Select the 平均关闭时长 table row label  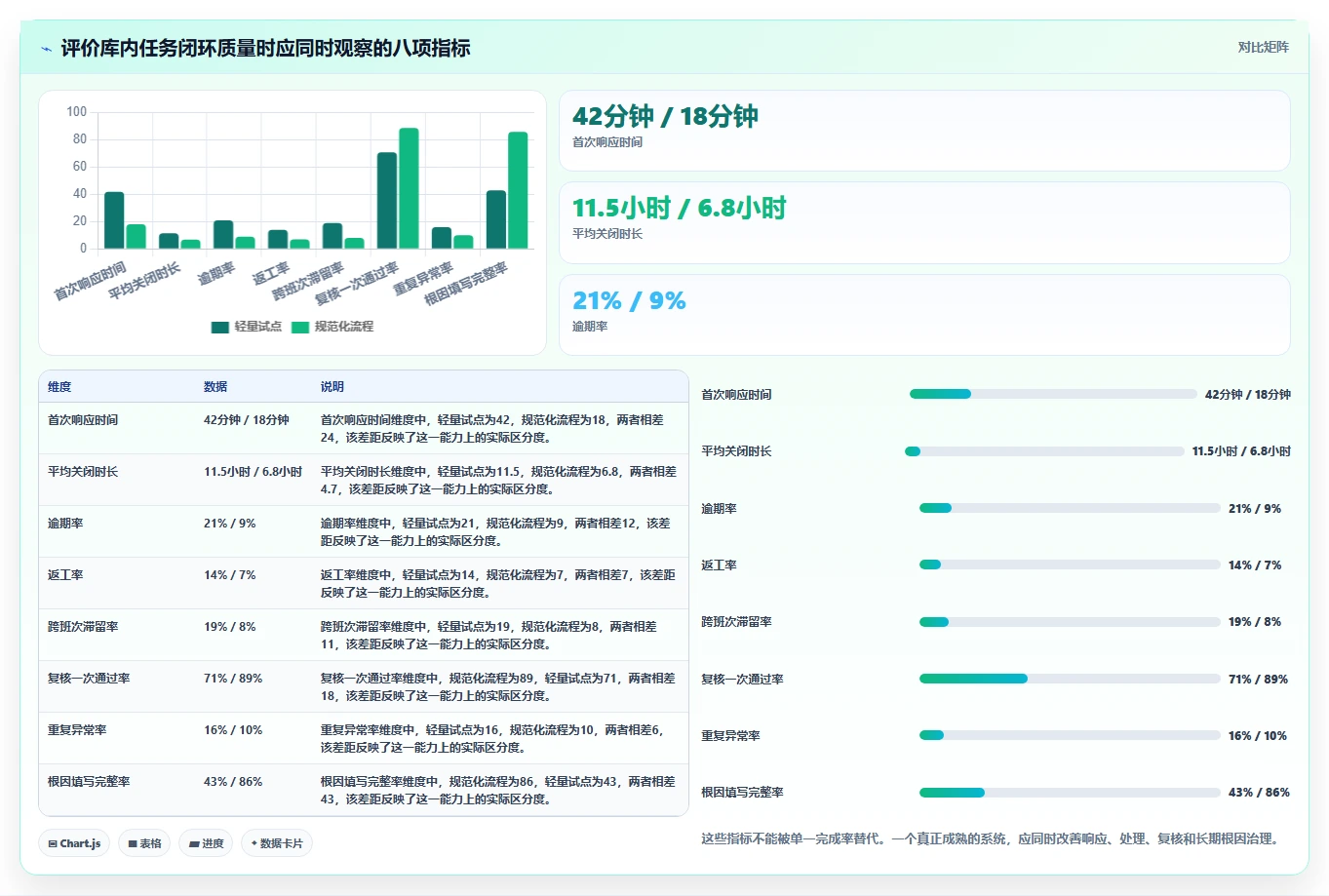(83, 472)
